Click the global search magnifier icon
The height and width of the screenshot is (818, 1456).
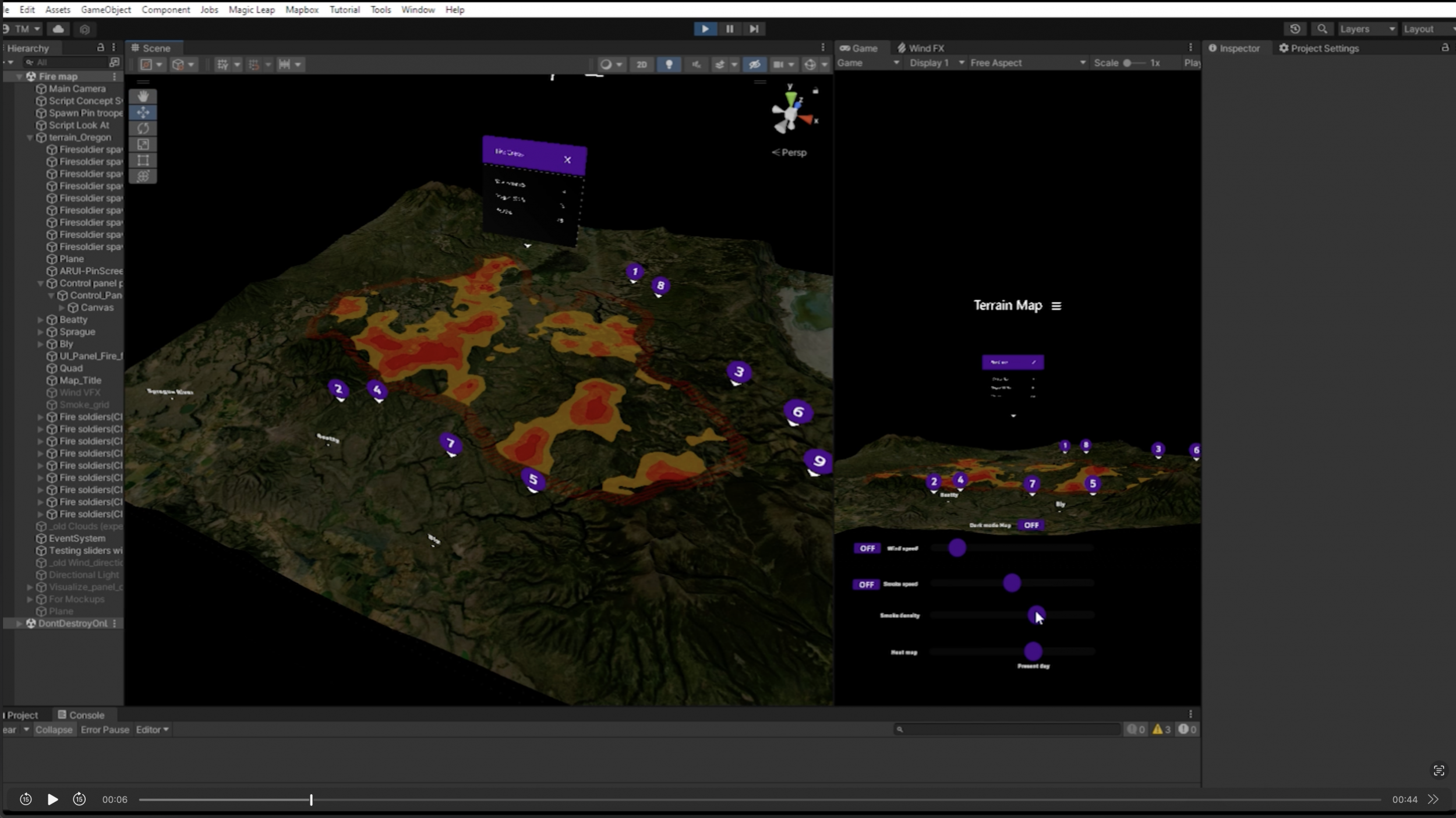click(x=1322, y=29)
